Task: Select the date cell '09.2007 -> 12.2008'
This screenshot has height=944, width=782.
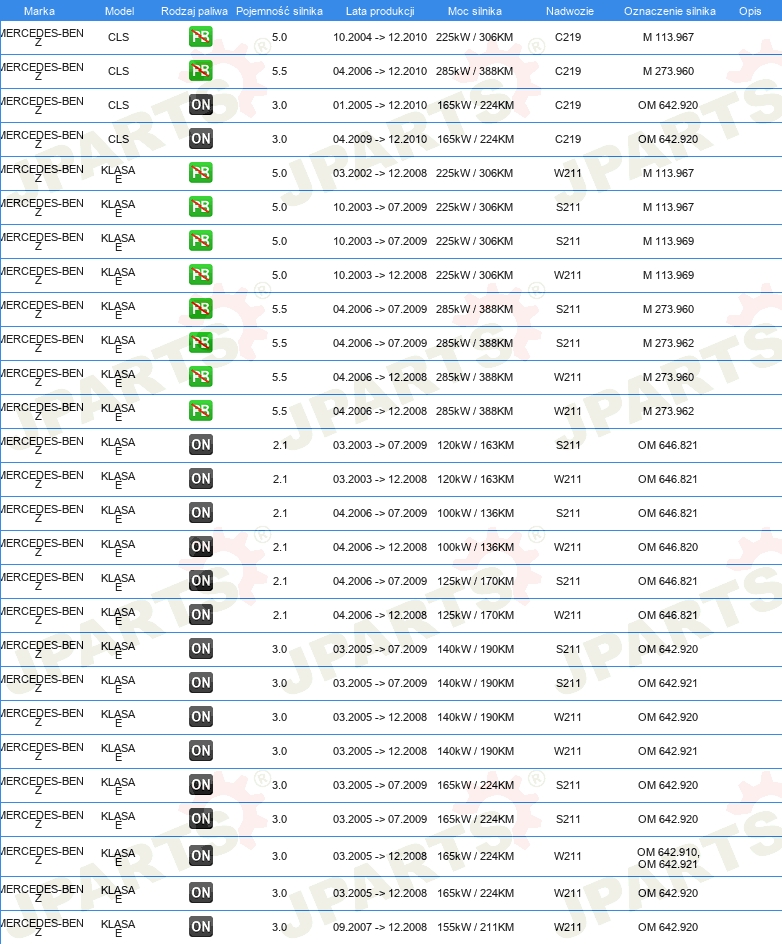Action: click(380, 927)
